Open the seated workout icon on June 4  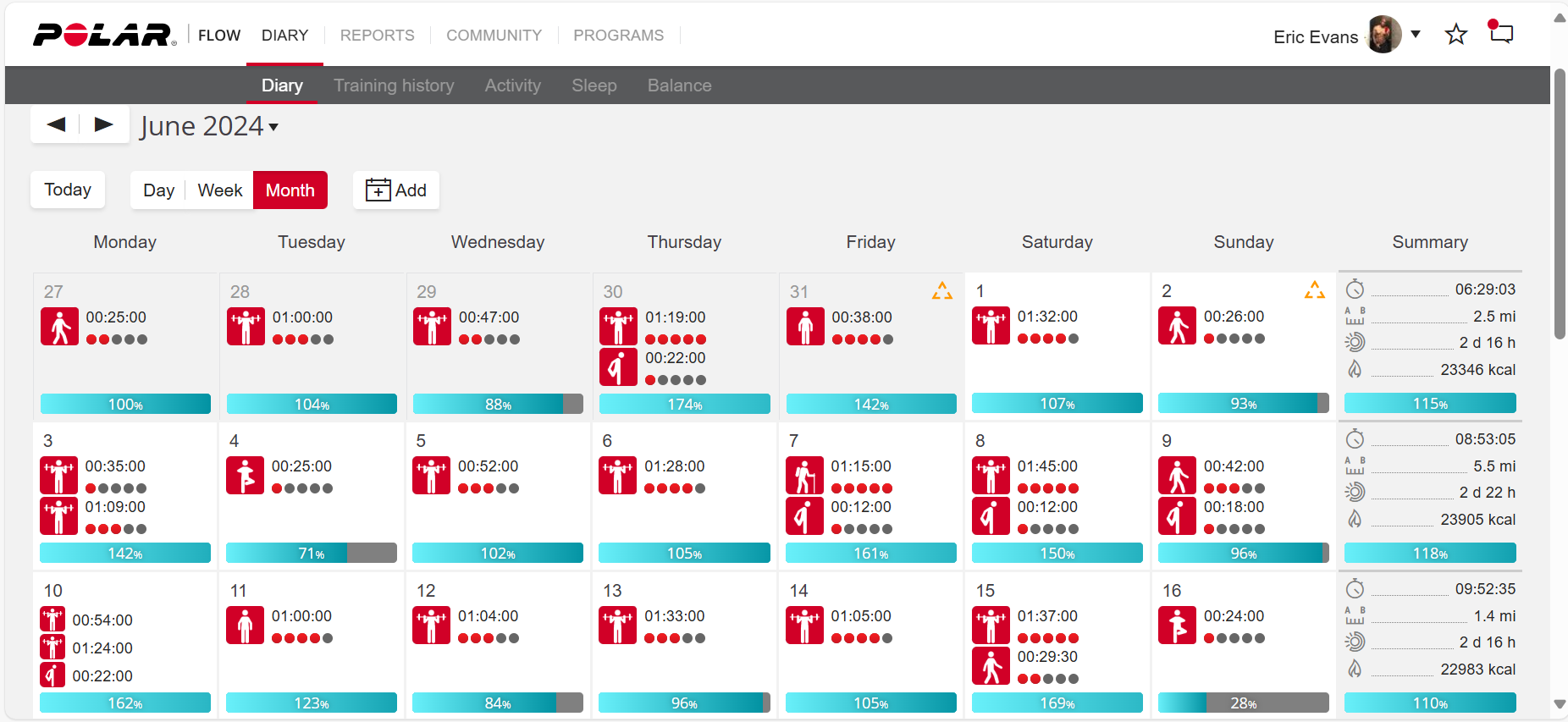[x=245, y=476]
